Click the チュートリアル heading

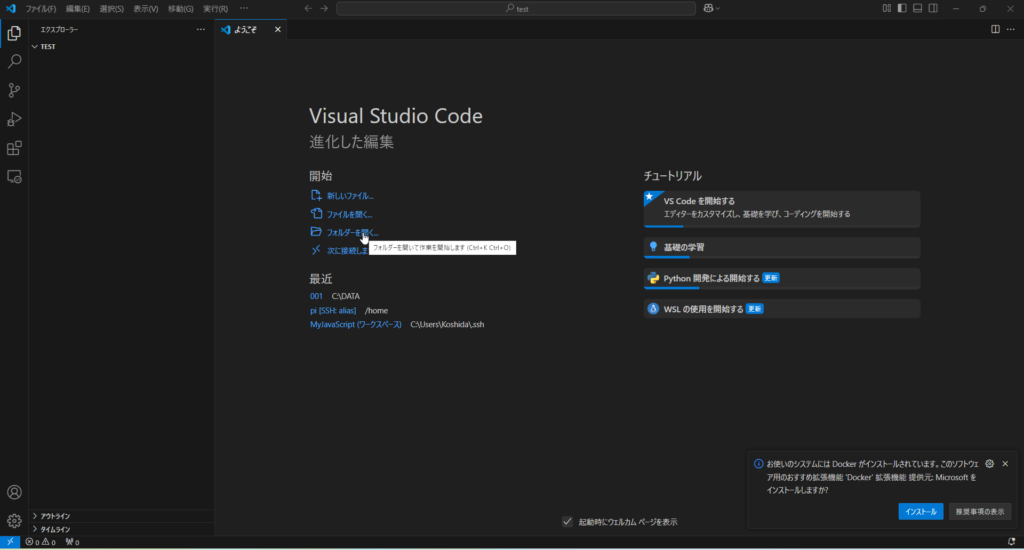(673, 176)
